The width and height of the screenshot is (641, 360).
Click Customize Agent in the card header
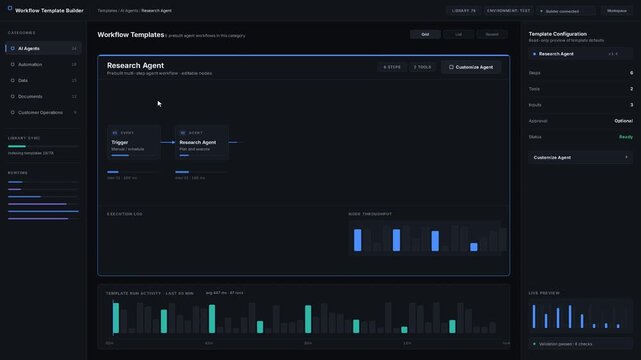(x=471, y=67)
